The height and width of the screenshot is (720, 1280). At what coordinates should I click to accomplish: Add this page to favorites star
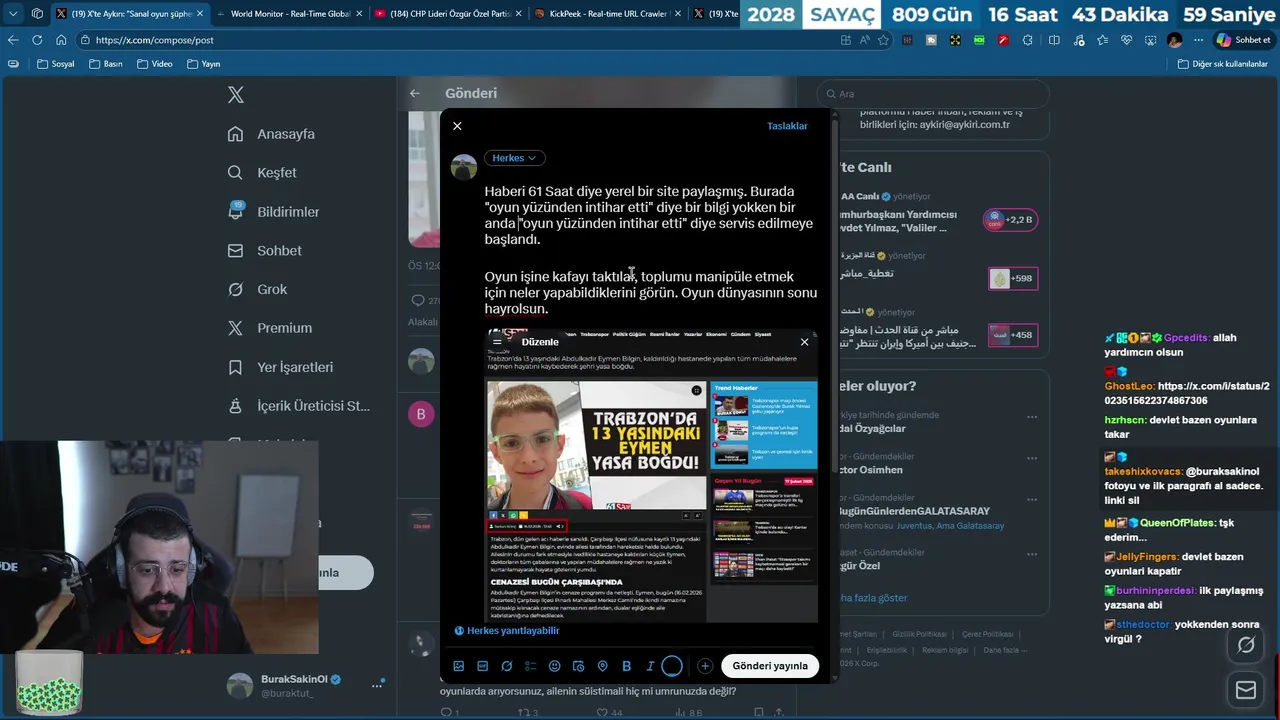pyautogui.click(x=883, y=40)
